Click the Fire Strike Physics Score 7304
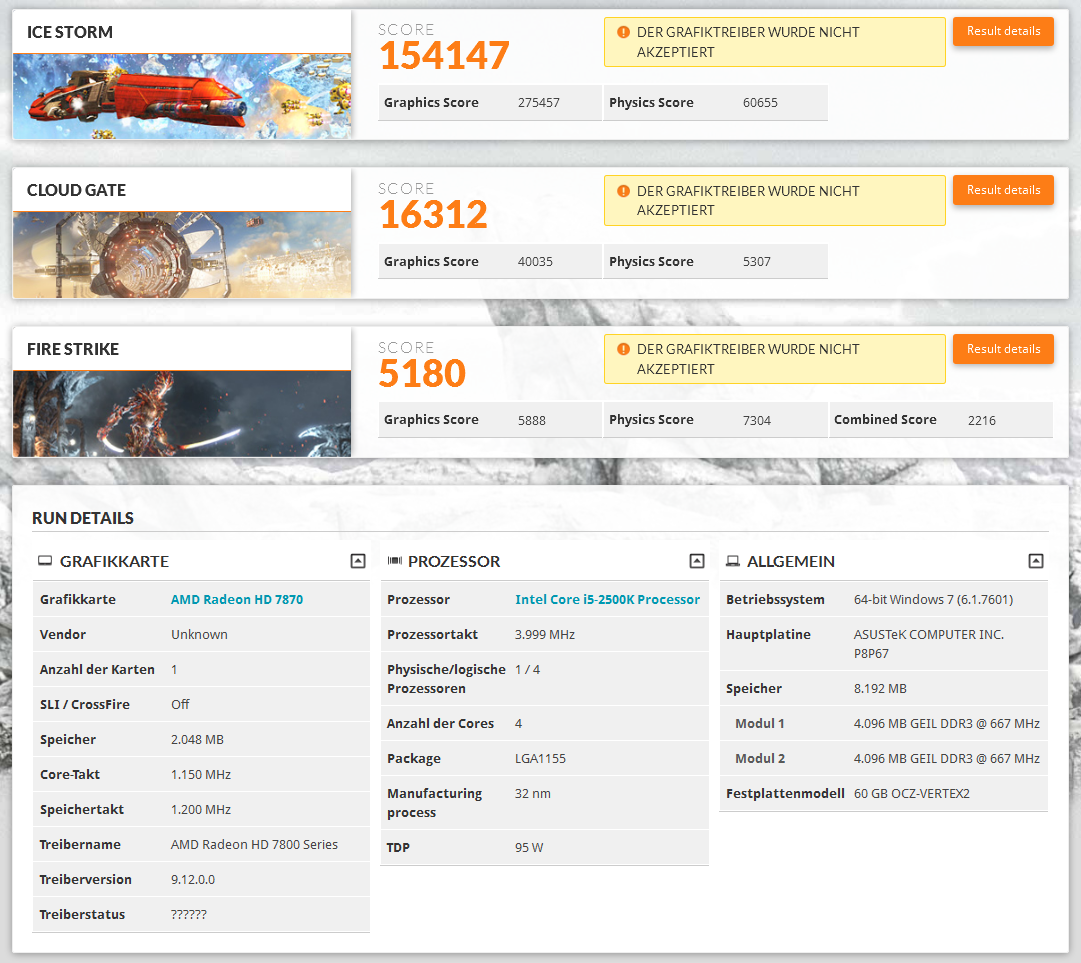Viewport: 1081px width, 963px height. click(756, 420)
